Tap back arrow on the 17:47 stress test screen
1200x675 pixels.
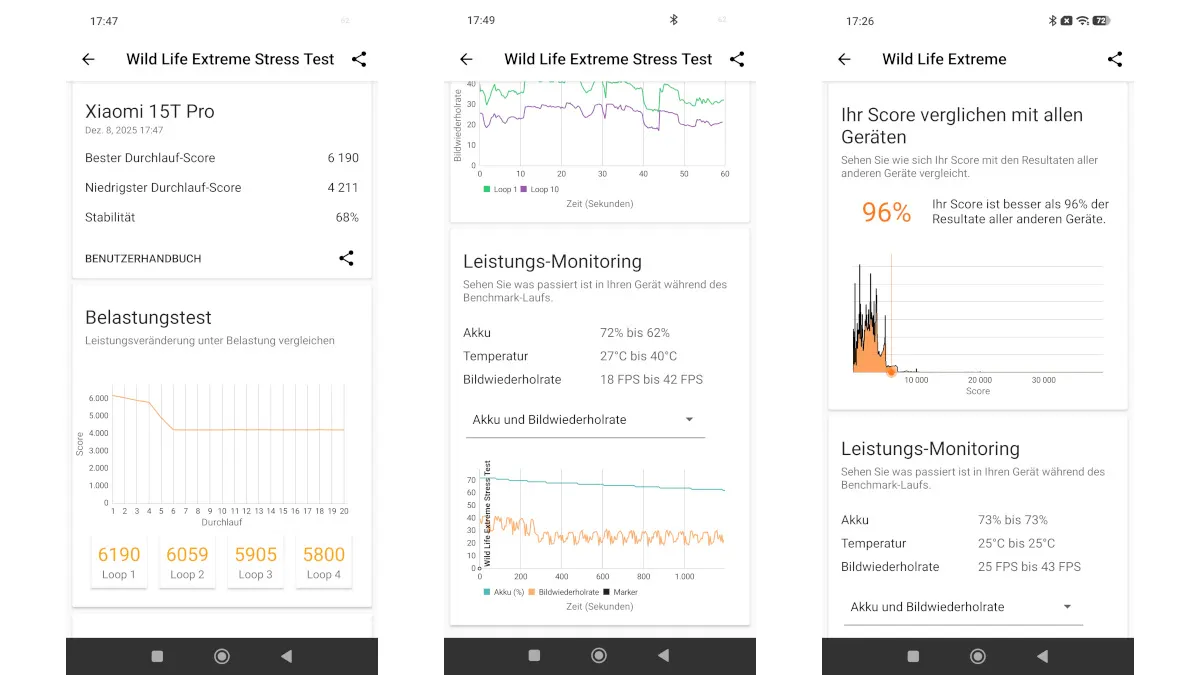tap(88, 59)
